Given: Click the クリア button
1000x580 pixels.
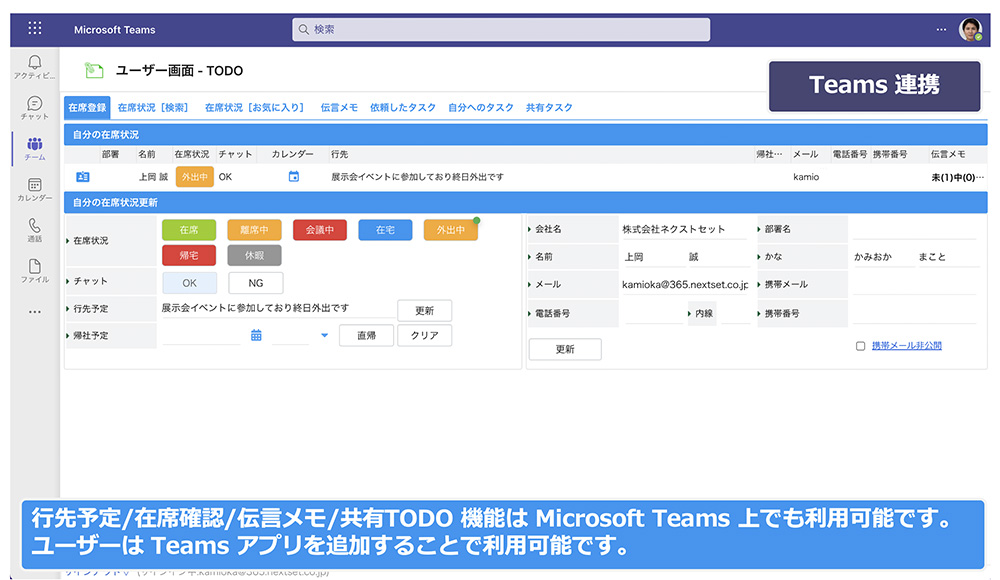Looking at the screenshot, I should [424, 335].
